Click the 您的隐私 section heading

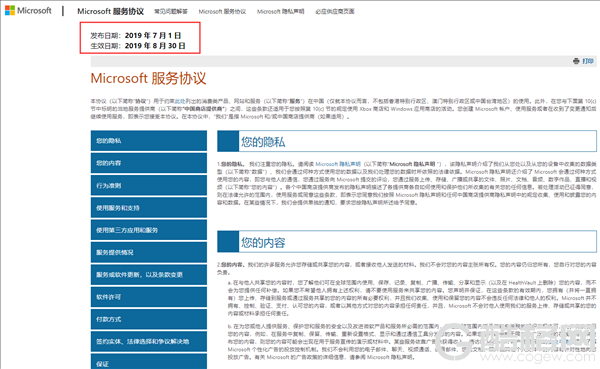(x=263, y=142)
